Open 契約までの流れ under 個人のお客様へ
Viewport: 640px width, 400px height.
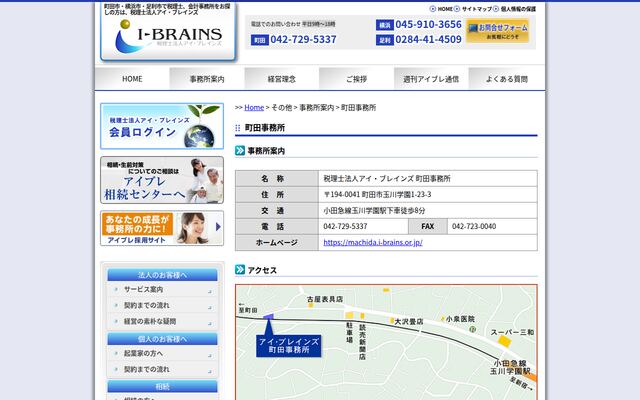coord(162,369)
